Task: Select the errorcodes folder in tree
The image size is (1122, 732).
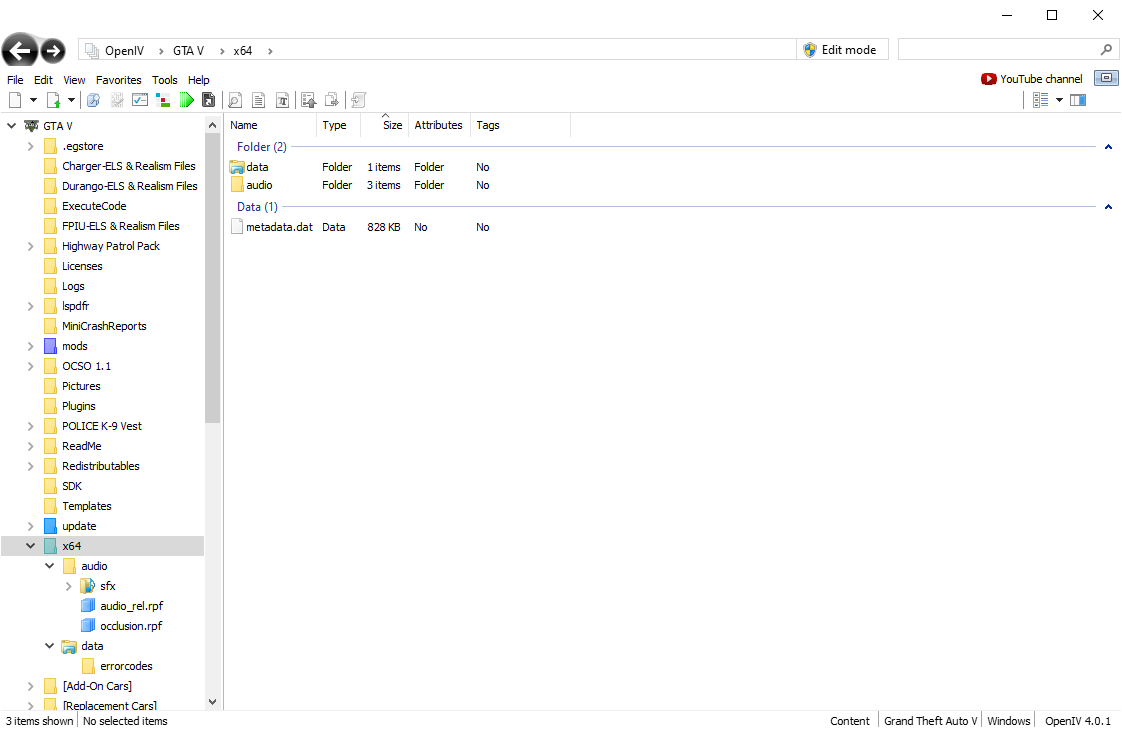Action: coord(126,666)
